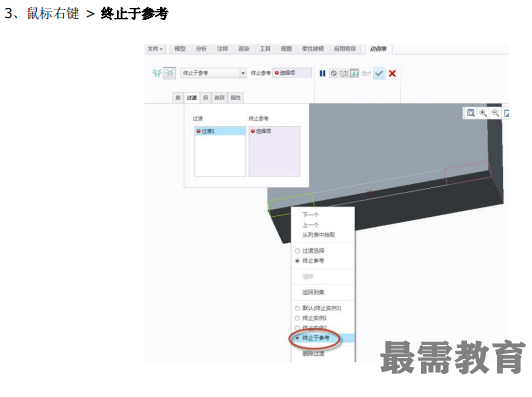Select the 边倒角 ribbon tab
Screen dimensions: 532x397
pyautogui.click(x=379, y=49)
